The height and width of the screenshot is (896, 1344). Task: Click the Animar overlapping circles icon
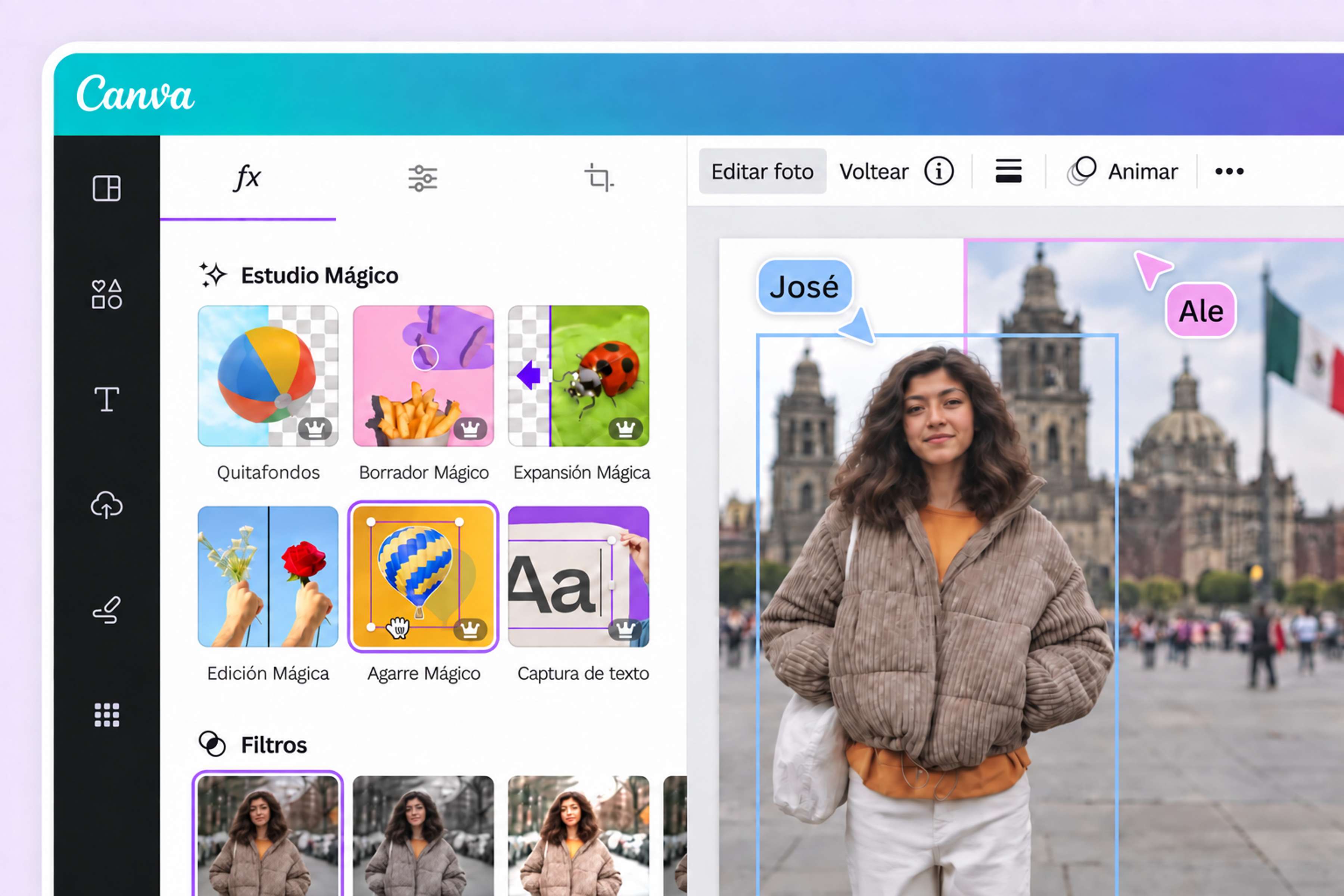(x=1081, y=171)
